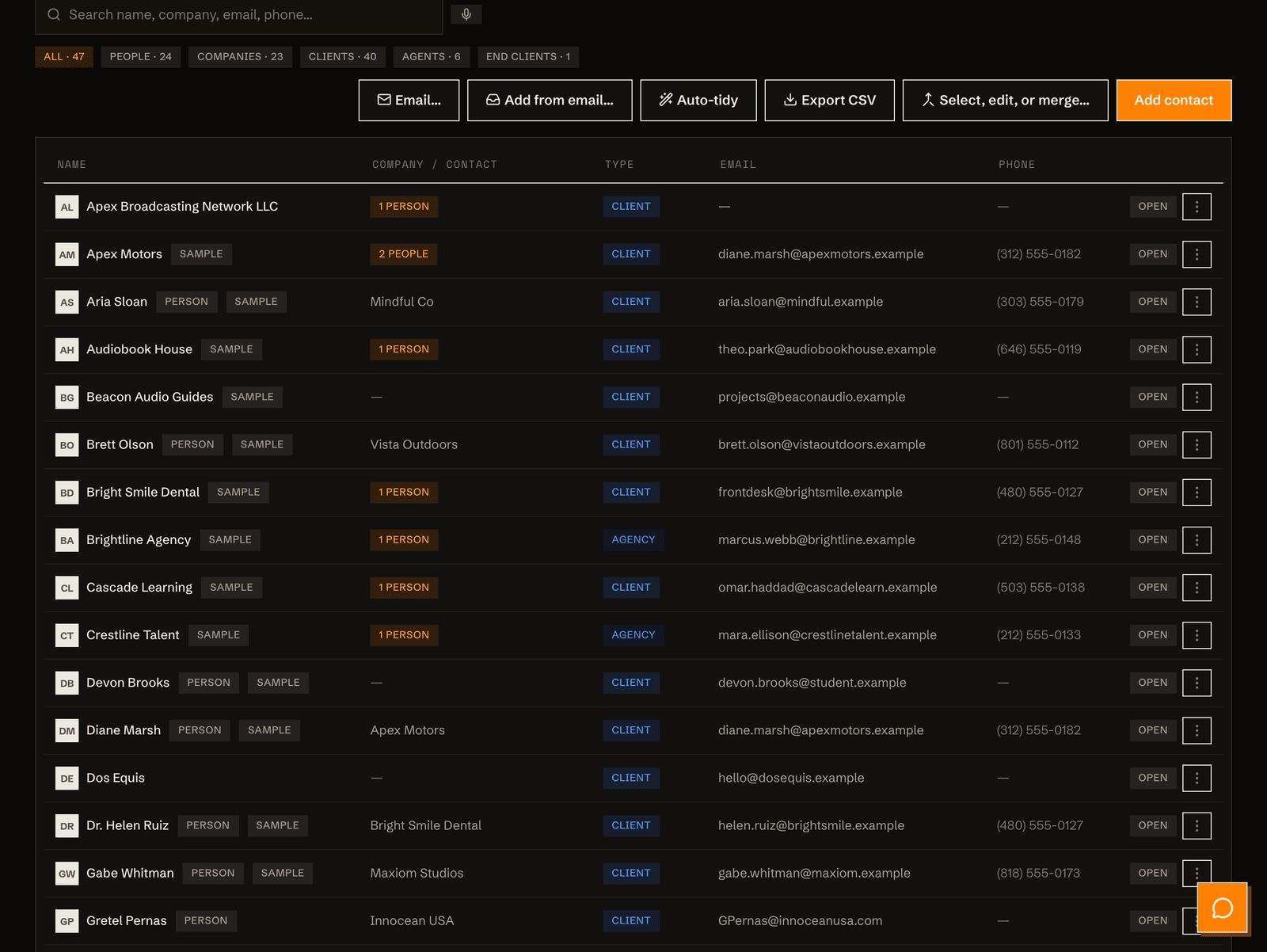Show COMPANIES · 23 filter

pos(240,57)
